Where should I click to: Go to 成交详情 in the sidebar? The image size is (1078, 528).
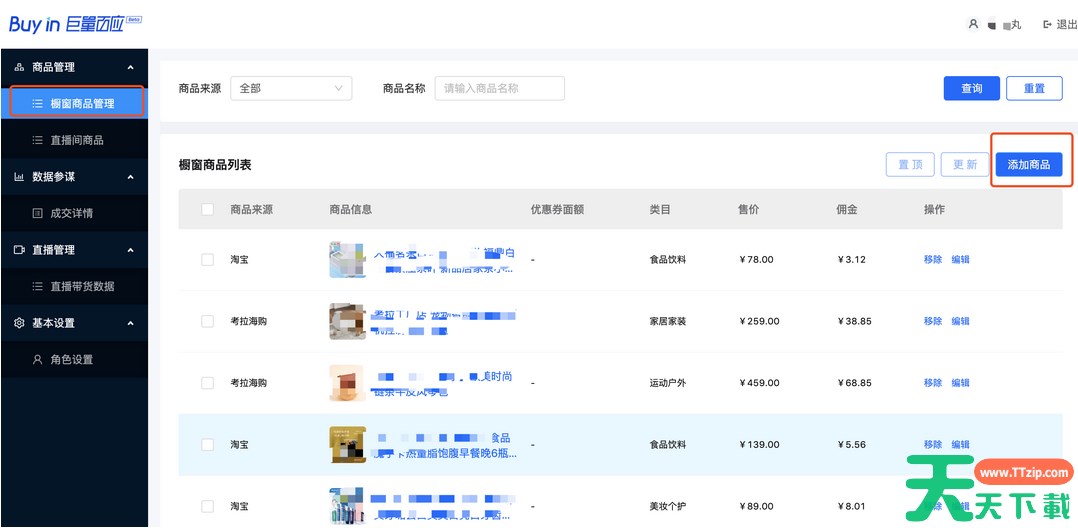click(71, 213)
